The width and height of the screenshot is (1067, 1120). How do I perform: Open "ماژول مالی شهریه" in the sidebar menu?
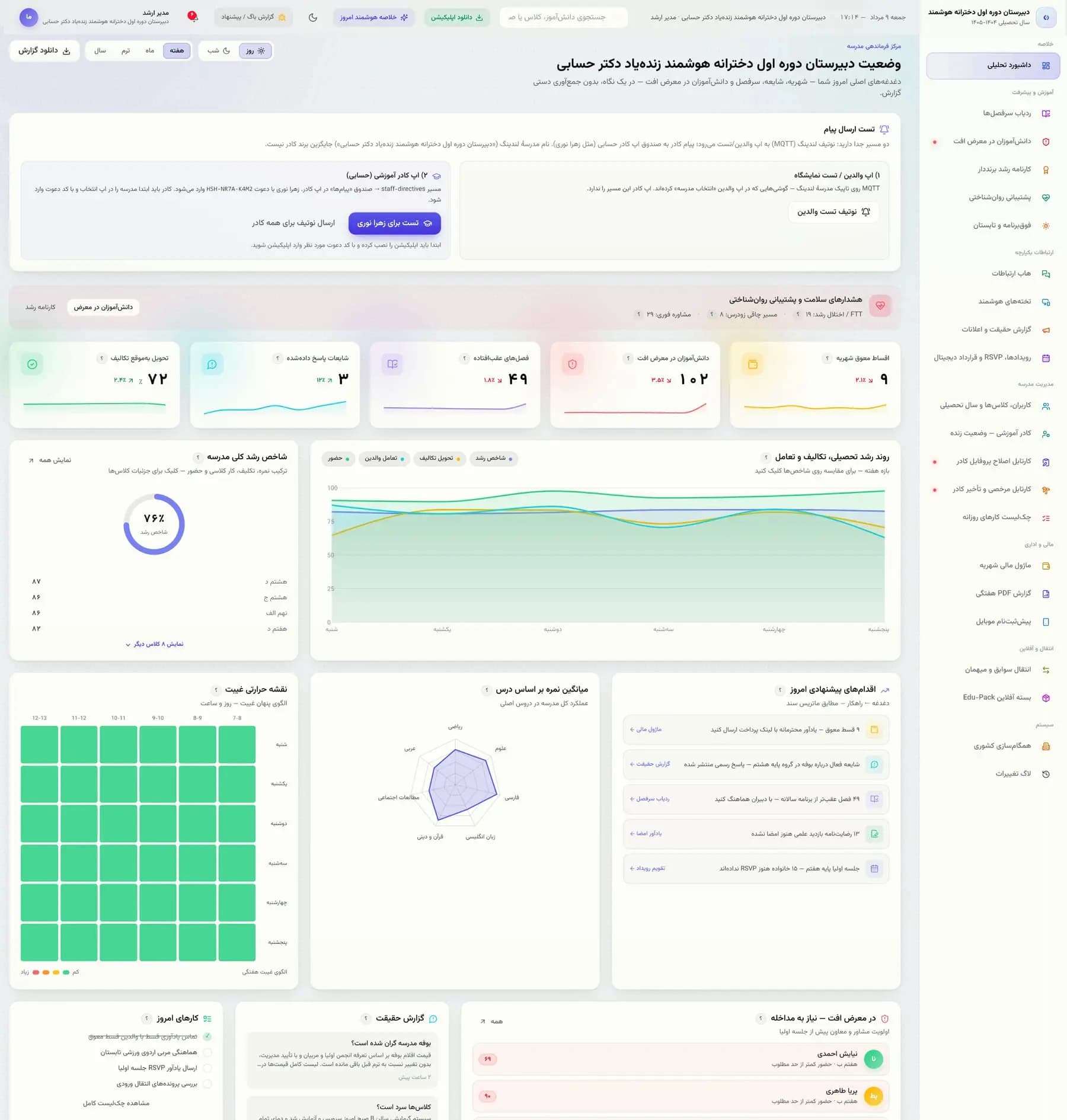(993, 565)
